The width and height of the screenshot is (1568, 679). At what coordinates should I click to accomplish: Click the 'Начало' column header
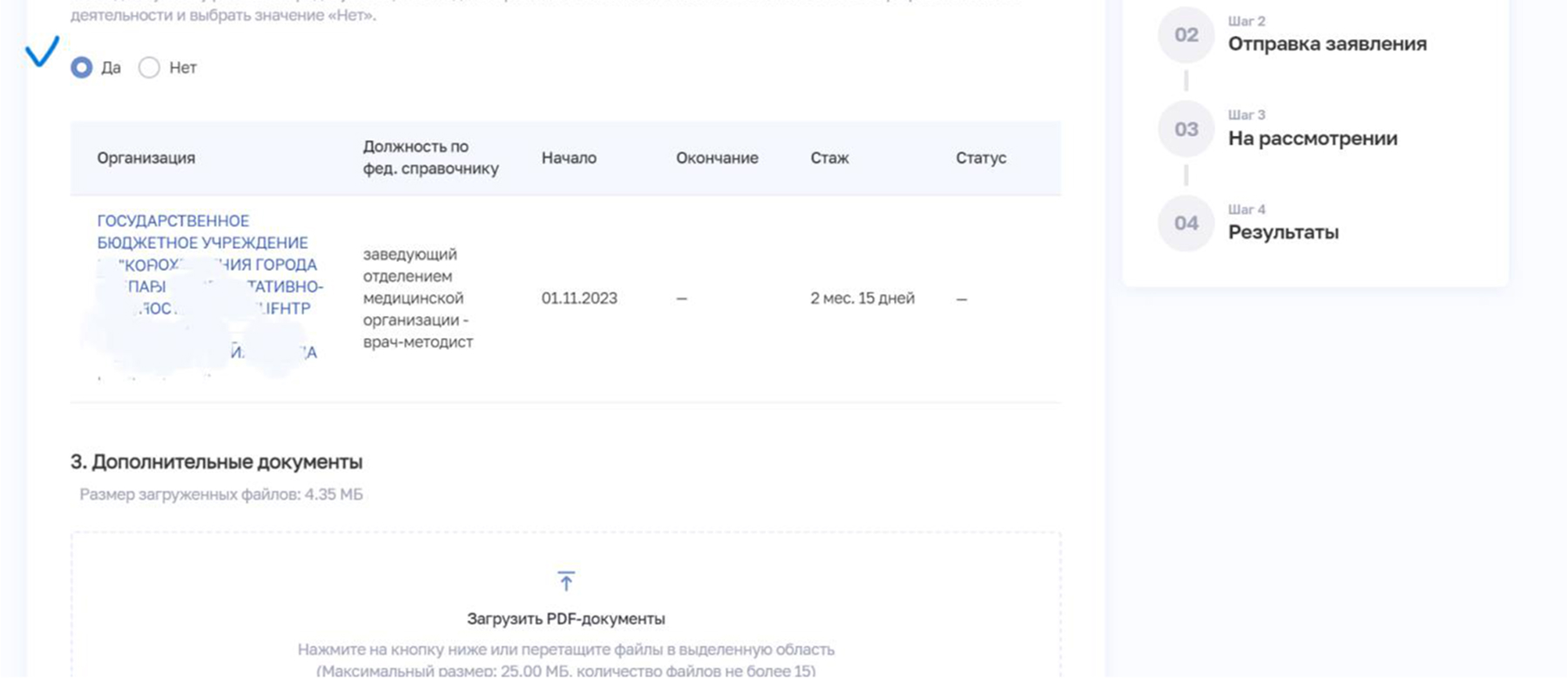pos(569,158)
